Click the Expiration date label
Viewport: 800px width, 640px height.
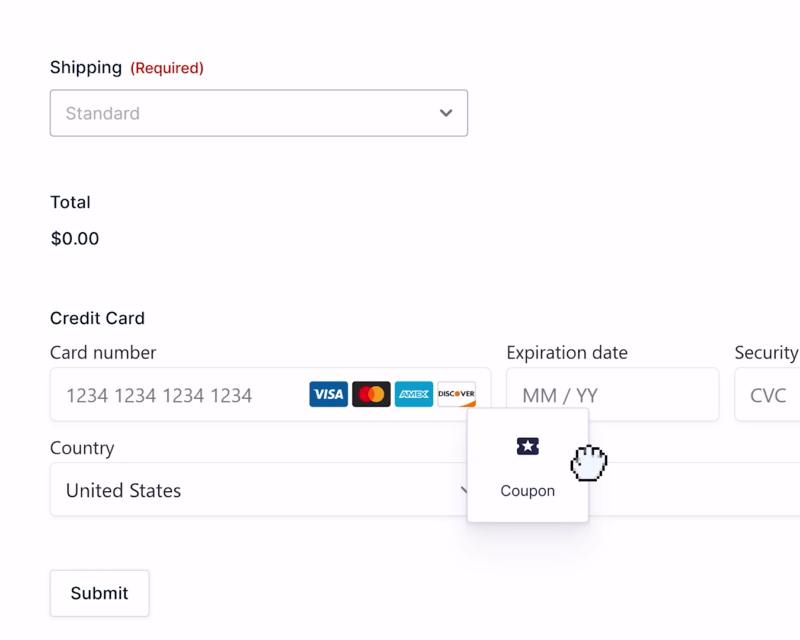click(567, 352)
